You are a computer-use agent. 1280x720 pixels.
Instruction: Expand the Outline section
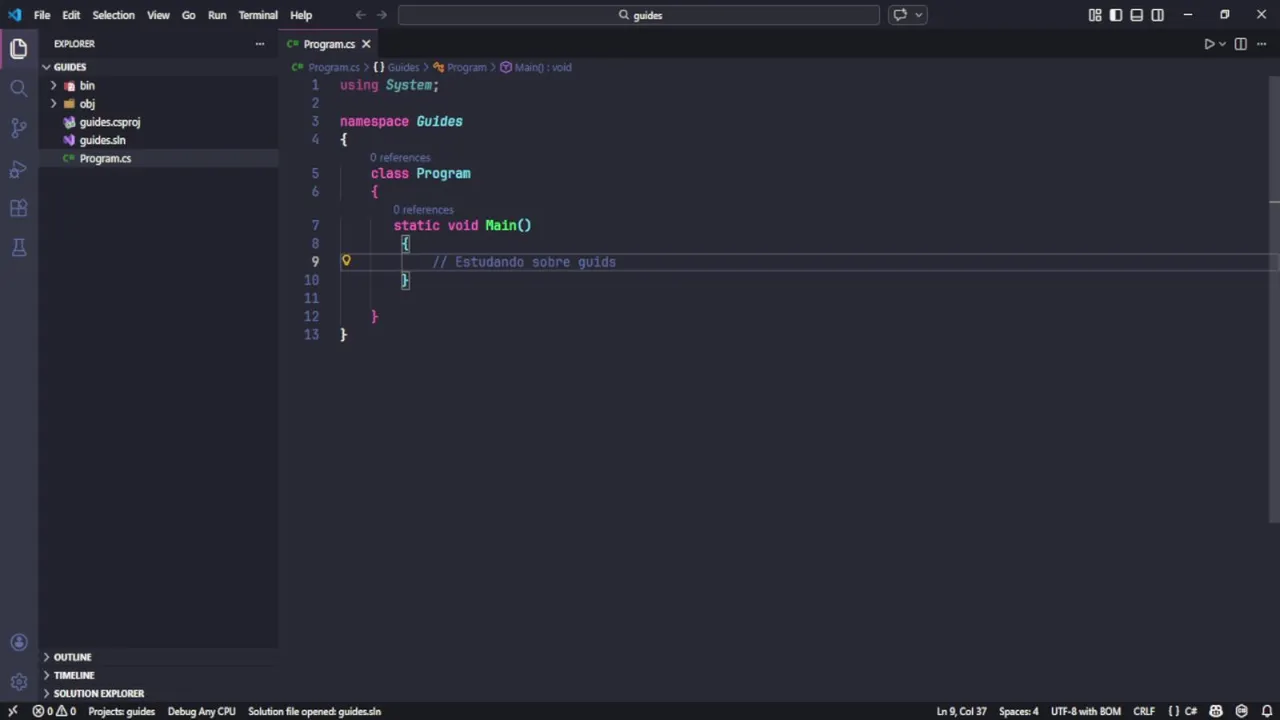pyautogui.click(x=72, y=657)
